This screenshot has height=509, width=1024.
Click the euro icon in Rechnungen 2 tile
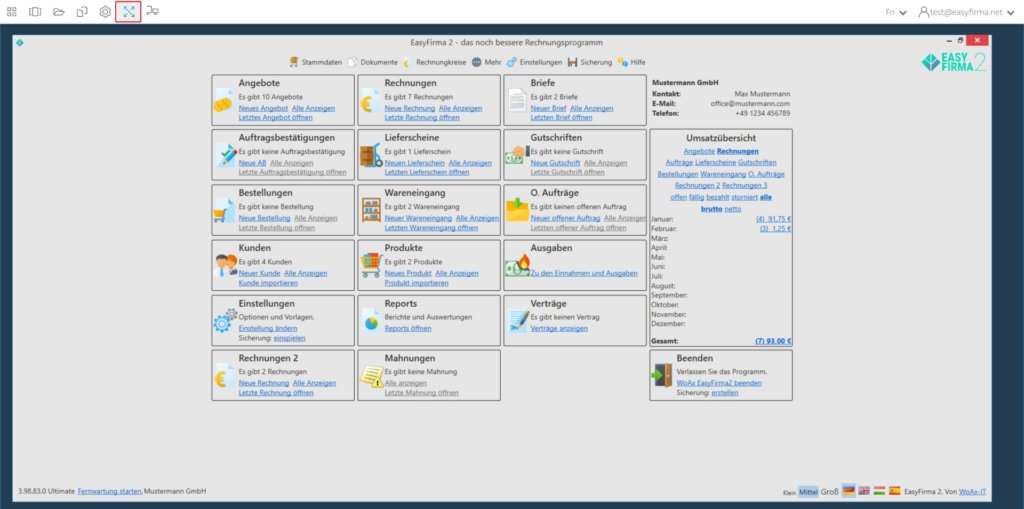[x=222, y=378]
